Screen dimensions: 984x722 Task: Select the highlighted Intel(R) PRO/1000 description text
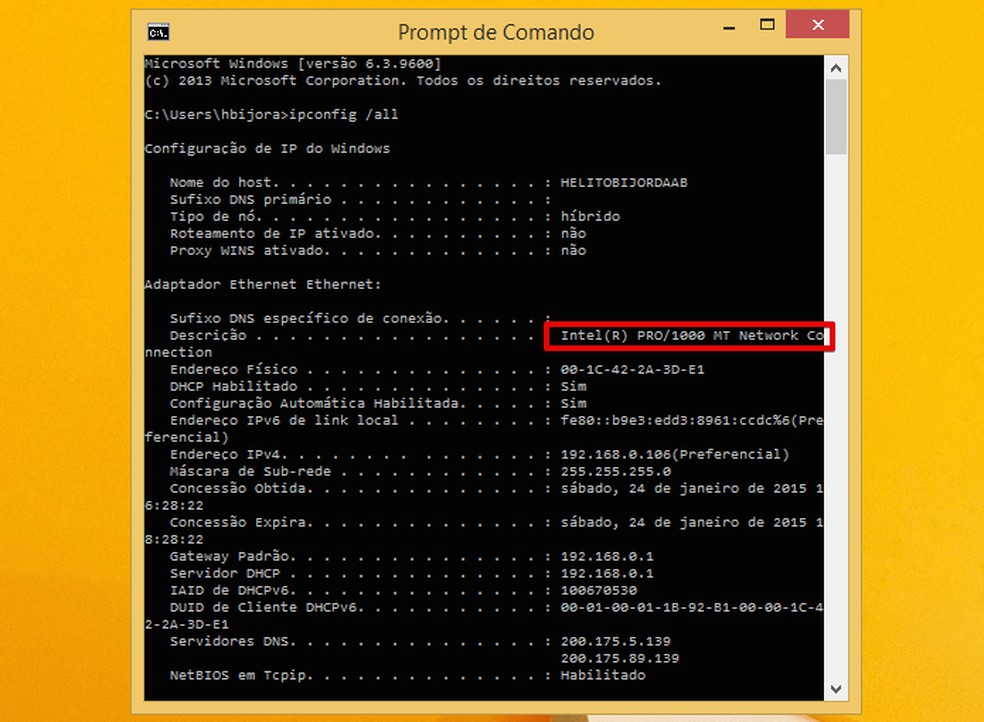(688, 335)
